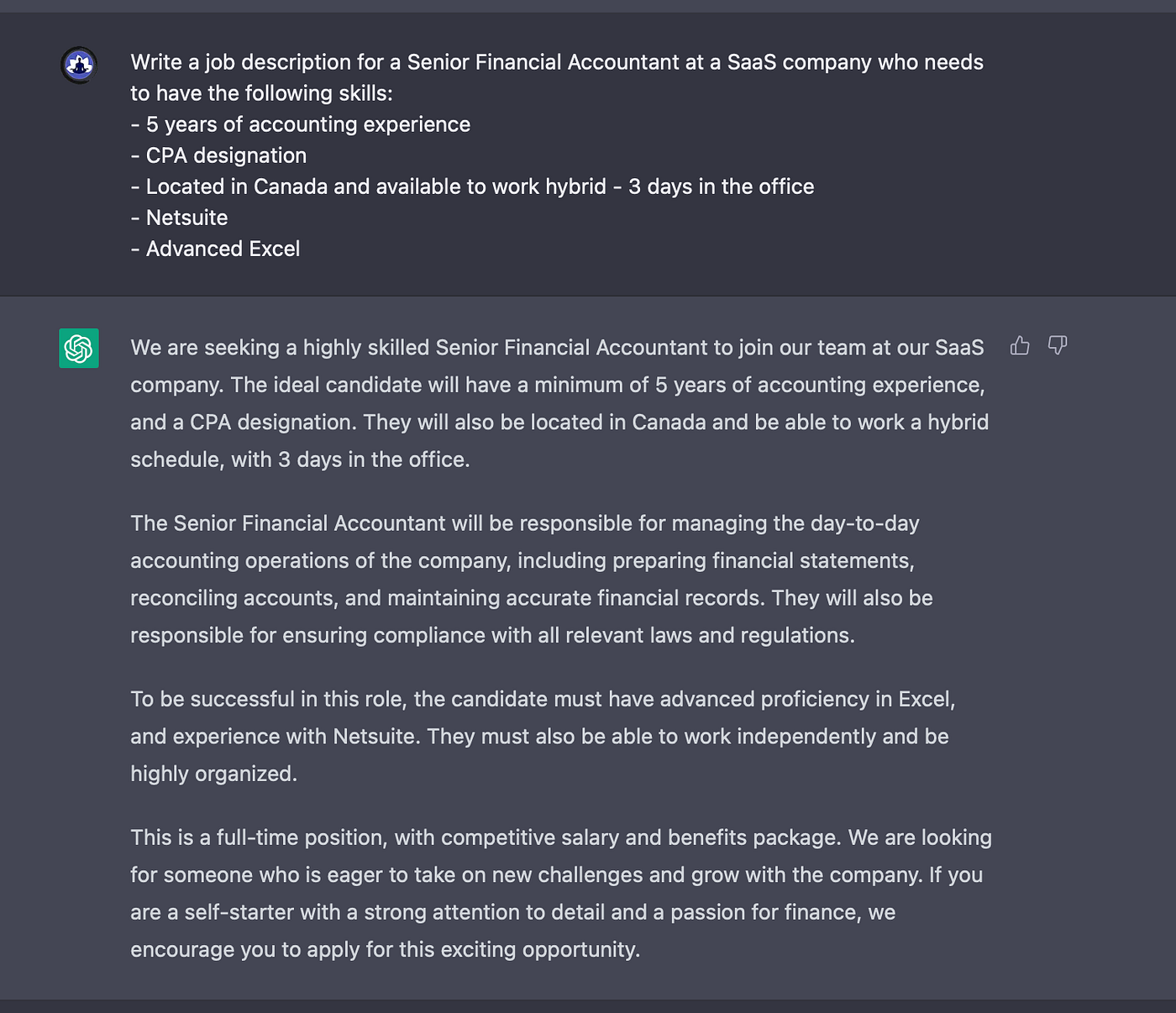
Task: Click the 'highly organized.' text line
Action: (214, 774)
